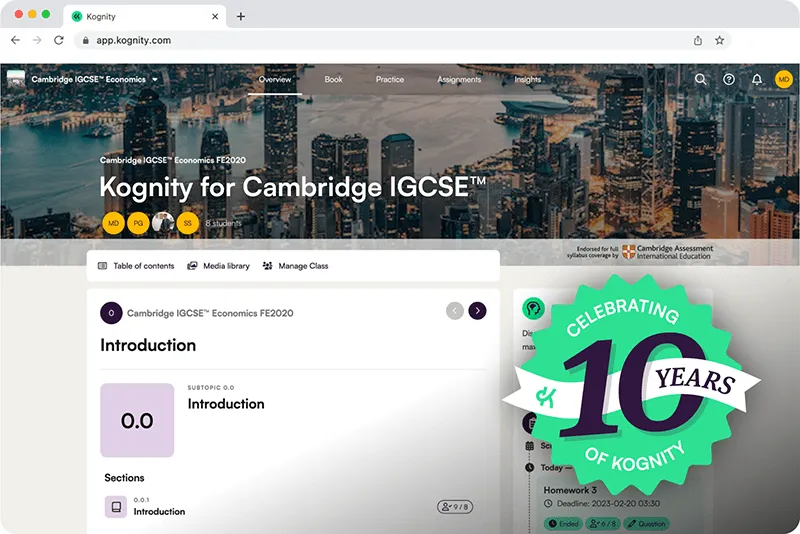The image size is (800, 534).
Task: Click the SS student avatar
Action: tap(188, 223)
